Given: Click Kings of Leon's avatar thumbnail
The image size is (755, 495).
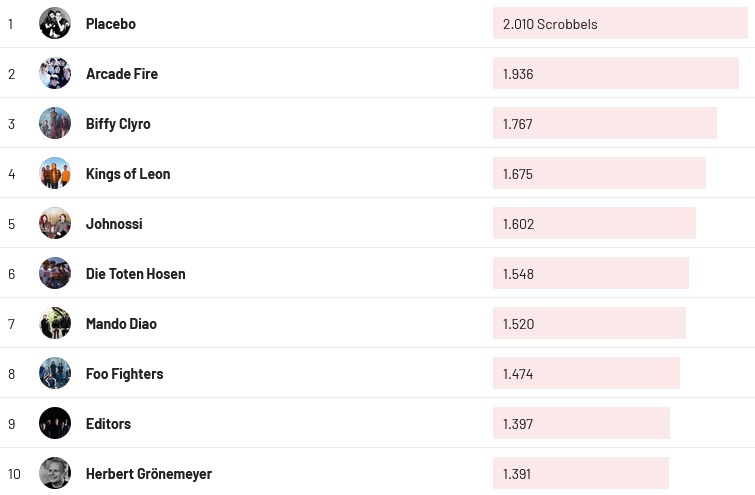Looking at the screenshot, I should 55,173.
